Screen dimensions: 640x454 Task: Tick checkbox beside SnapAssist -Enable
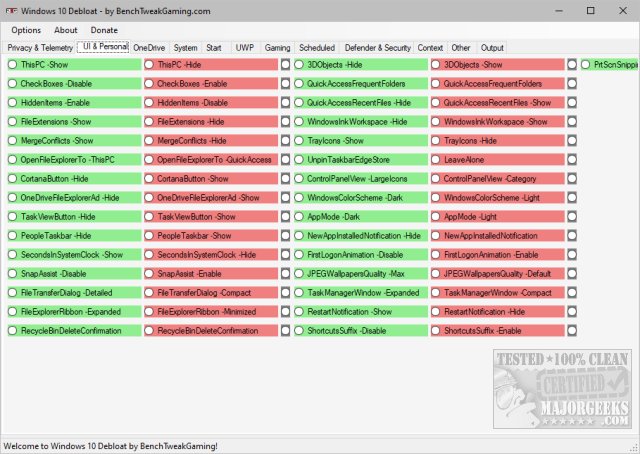tap(285, 274)
